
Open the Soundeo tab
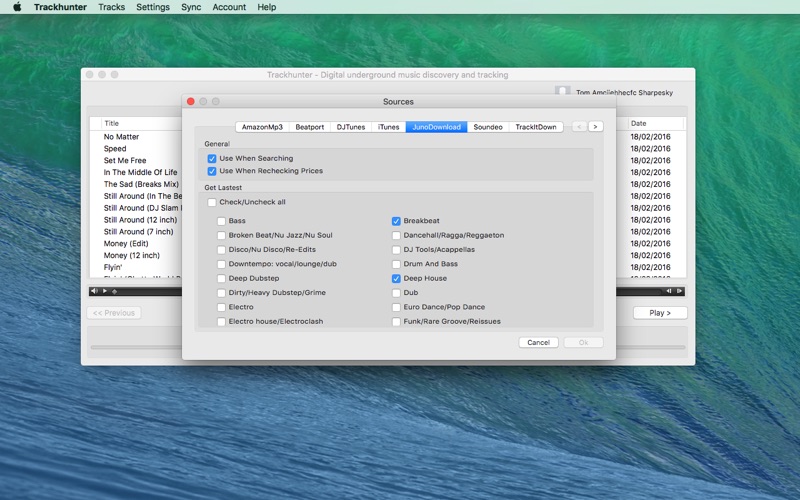tap(488, 127)
